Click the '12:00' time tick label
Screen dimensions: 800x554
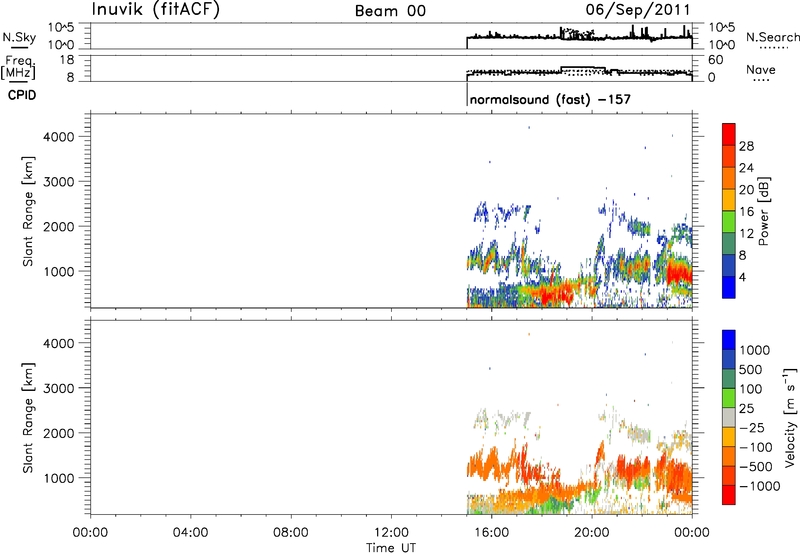click(391, 533)
